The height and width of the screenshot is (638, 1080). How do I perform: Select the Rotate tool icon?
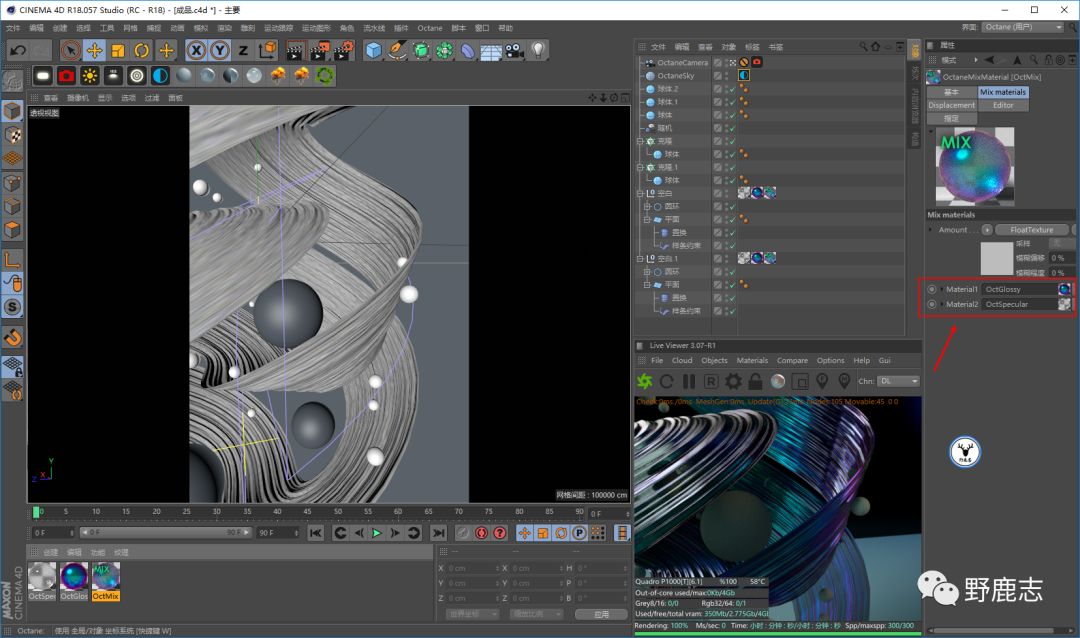(142, 50)
